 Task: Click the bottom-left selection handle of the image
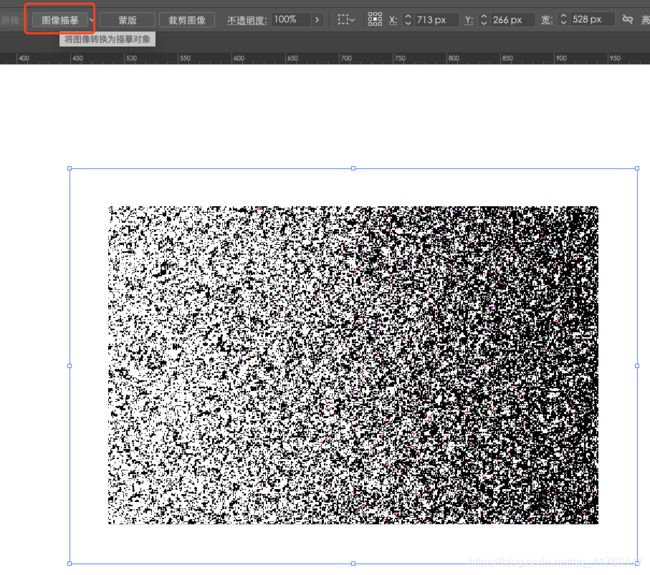(x=69, y=563)
